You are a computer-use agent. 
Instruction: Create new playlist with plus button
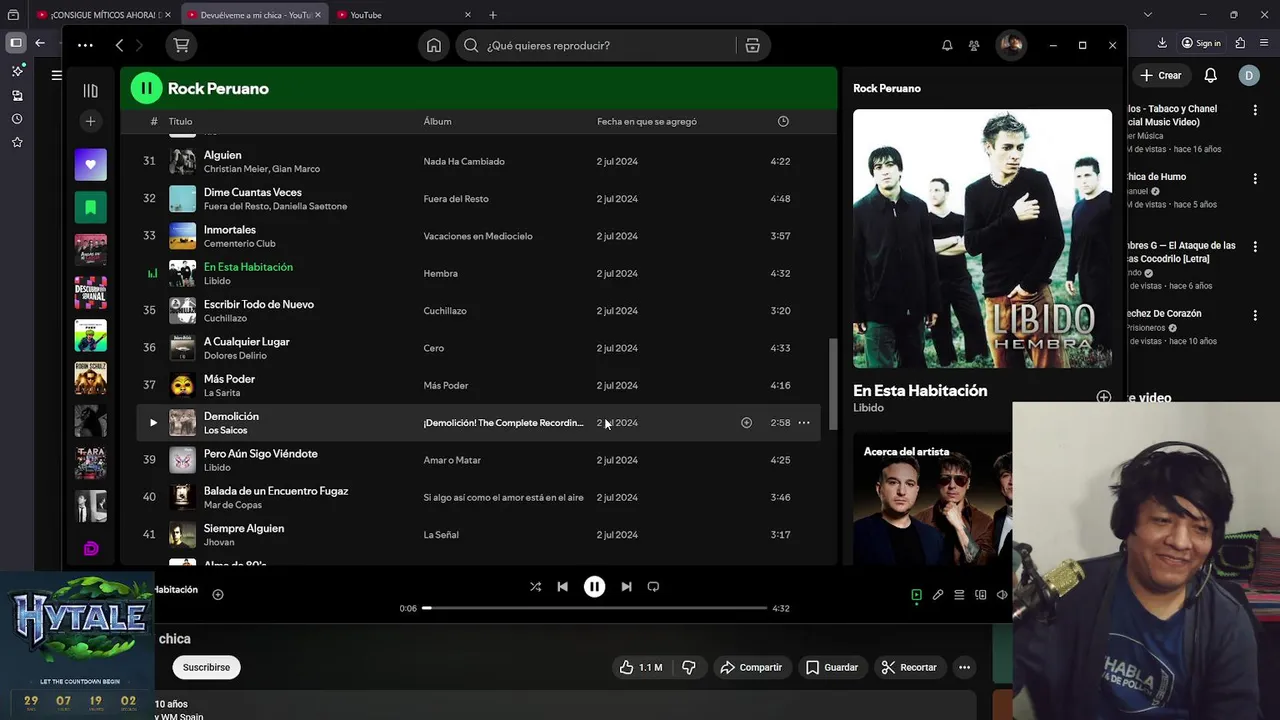pyautogui.click(x=90, y=121)
